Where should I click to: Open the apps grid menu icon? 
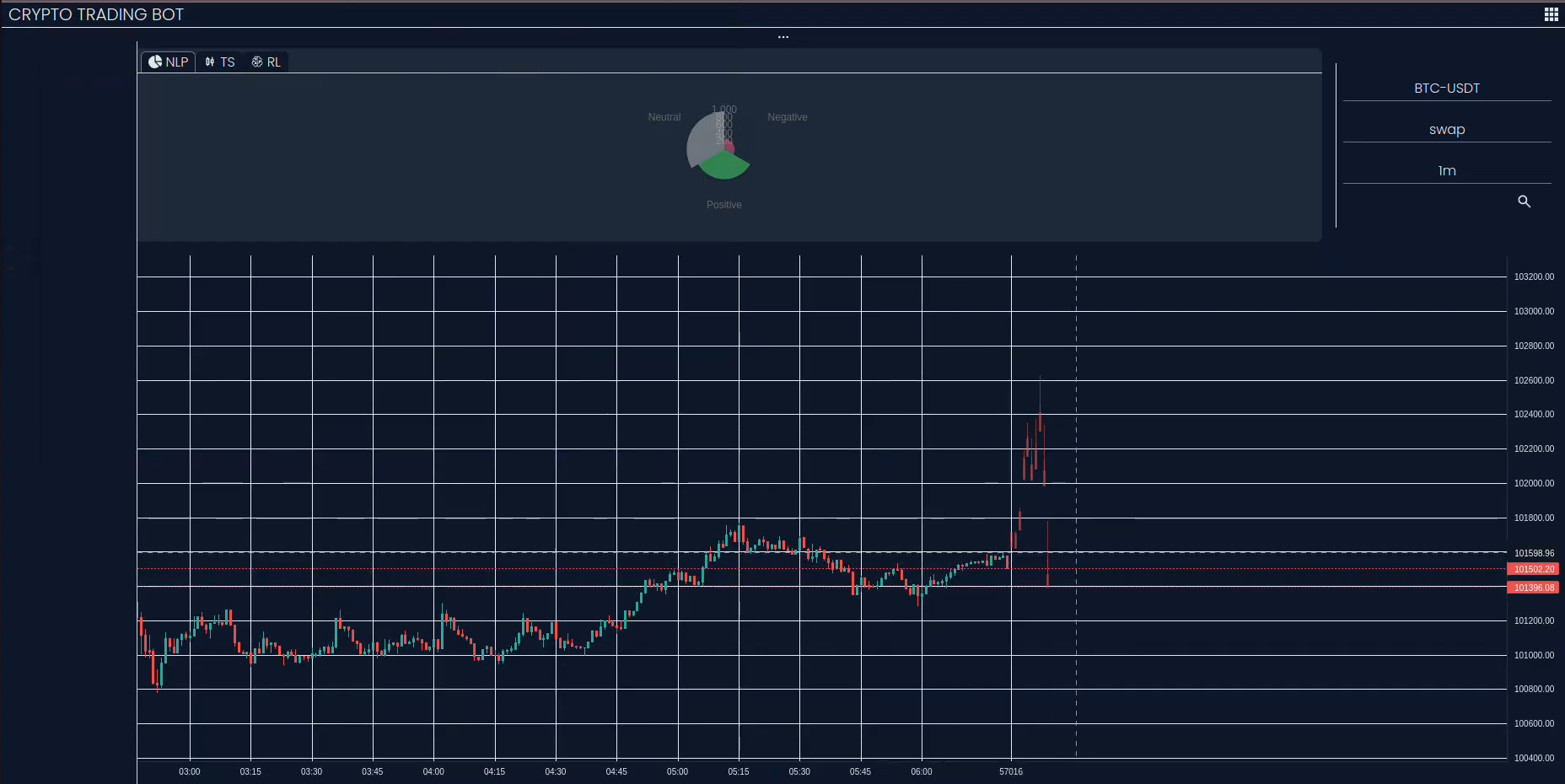point(1551,14)
